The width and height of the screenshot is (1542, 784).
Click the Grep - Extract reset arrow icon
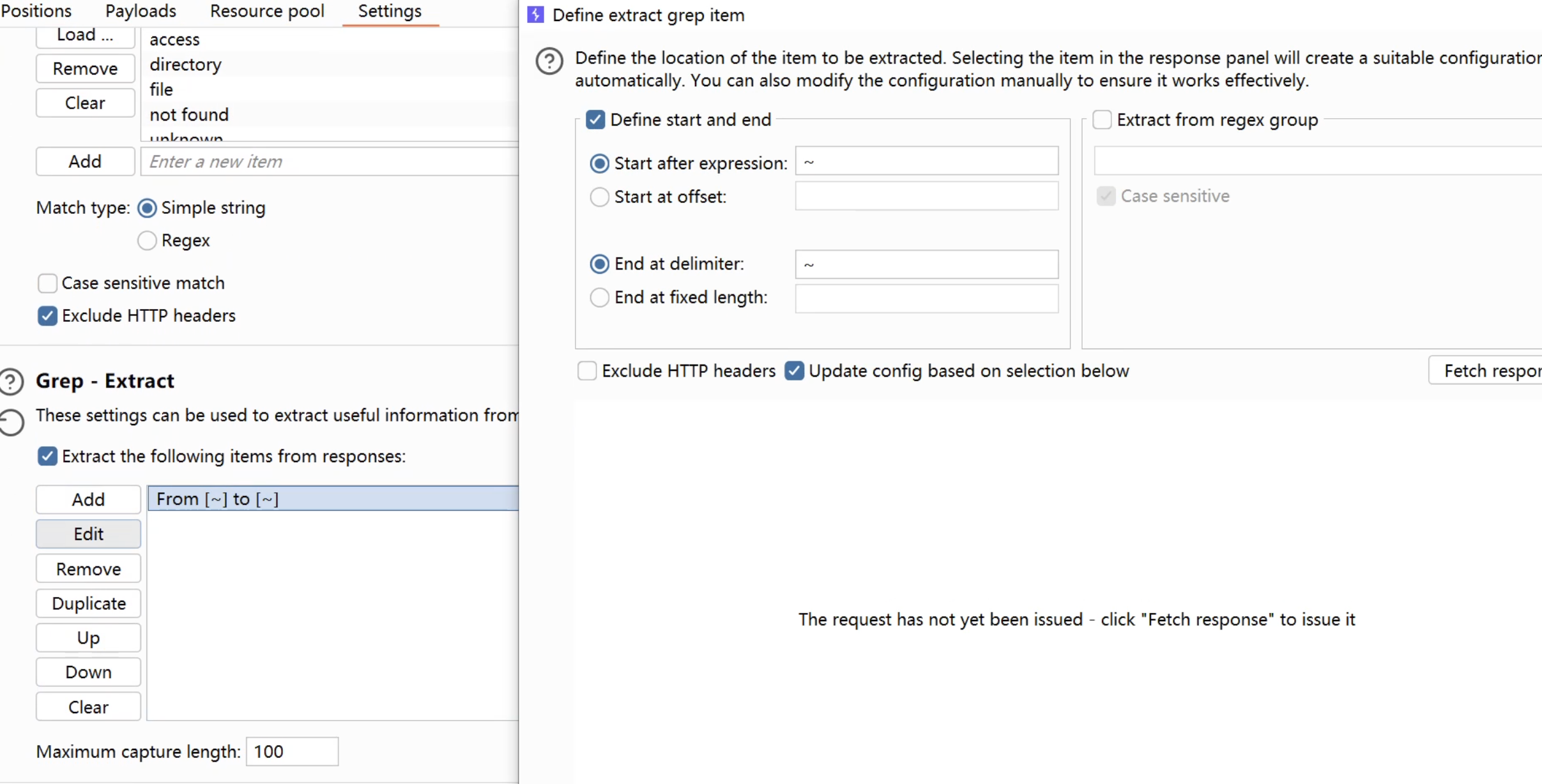(x=11, y=422)
